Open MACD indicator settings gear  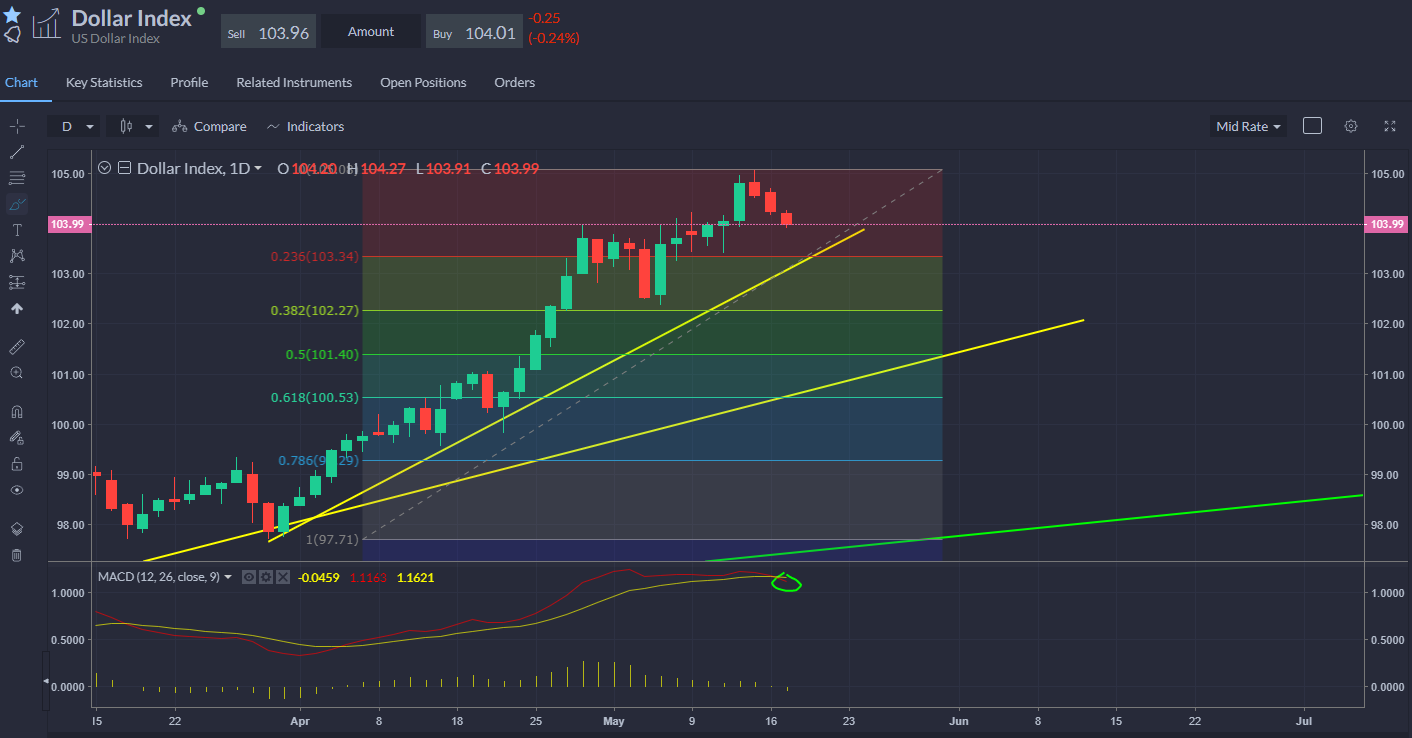266,577
